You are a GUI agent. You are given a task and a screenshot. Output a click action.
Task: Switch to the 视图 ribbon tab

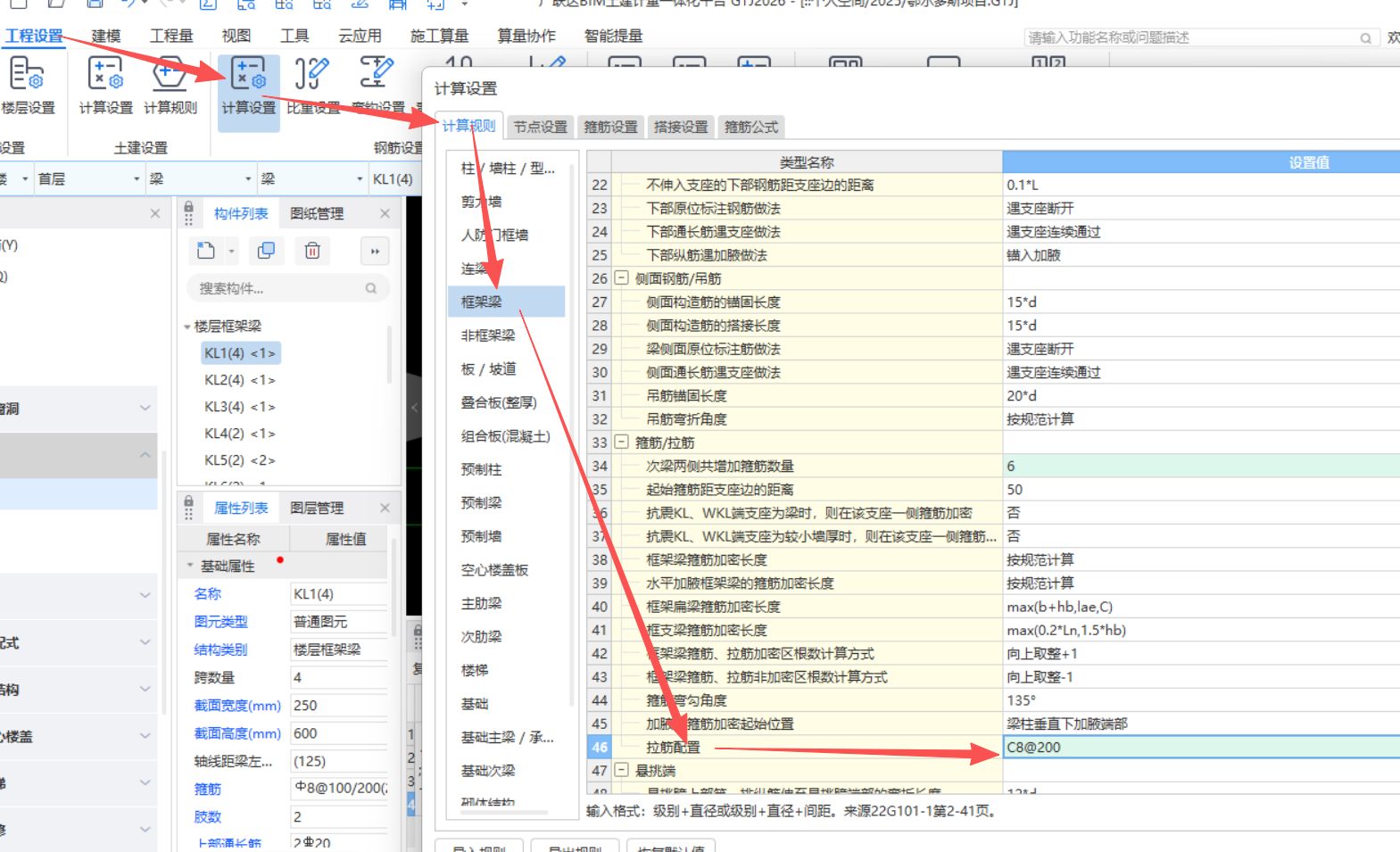click(x=236, y=36)
